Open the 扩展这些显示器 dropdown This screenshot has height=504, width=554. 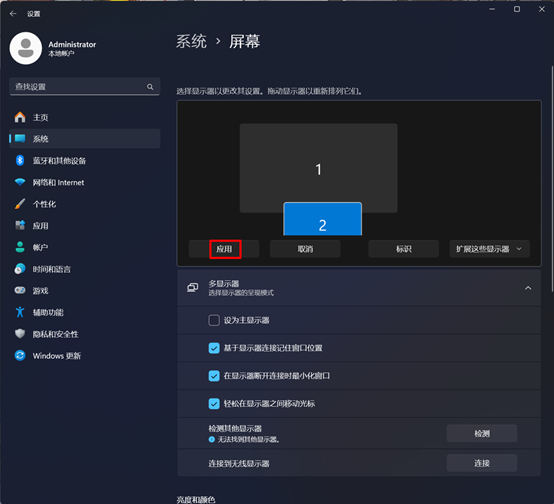coord(490,249)
